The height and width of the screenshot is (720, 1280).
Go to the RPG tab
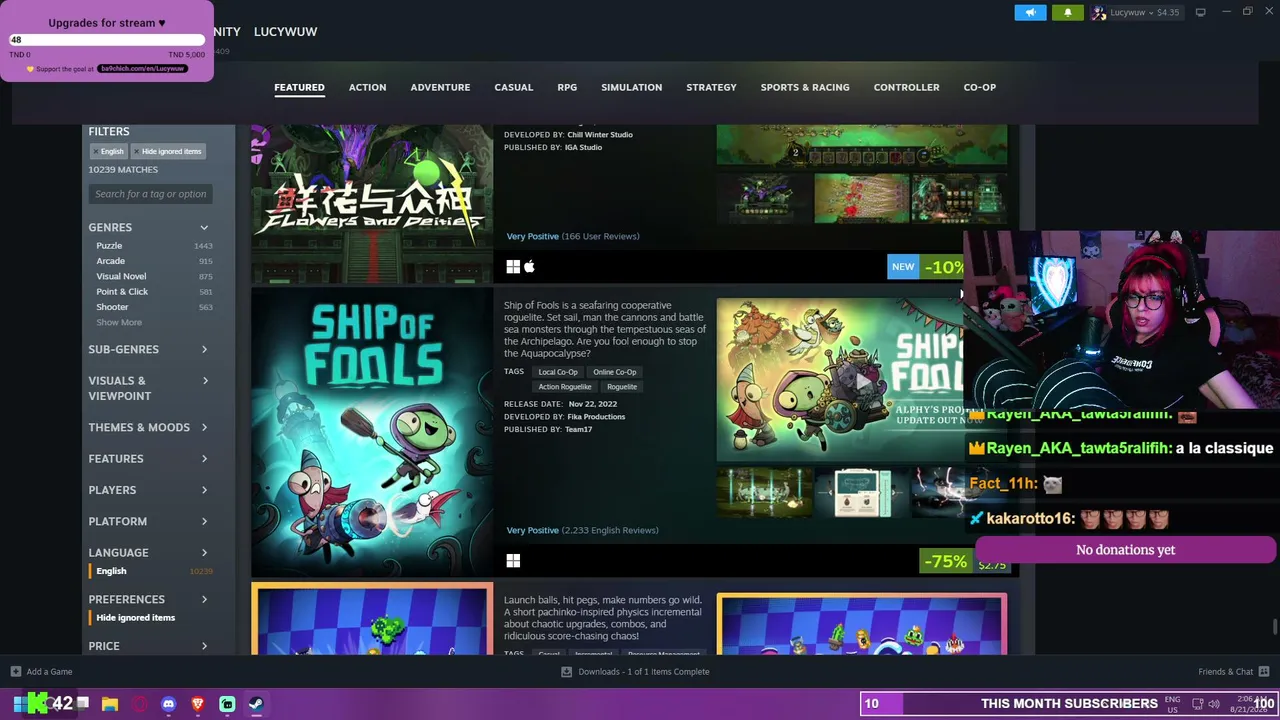(567, 87)
